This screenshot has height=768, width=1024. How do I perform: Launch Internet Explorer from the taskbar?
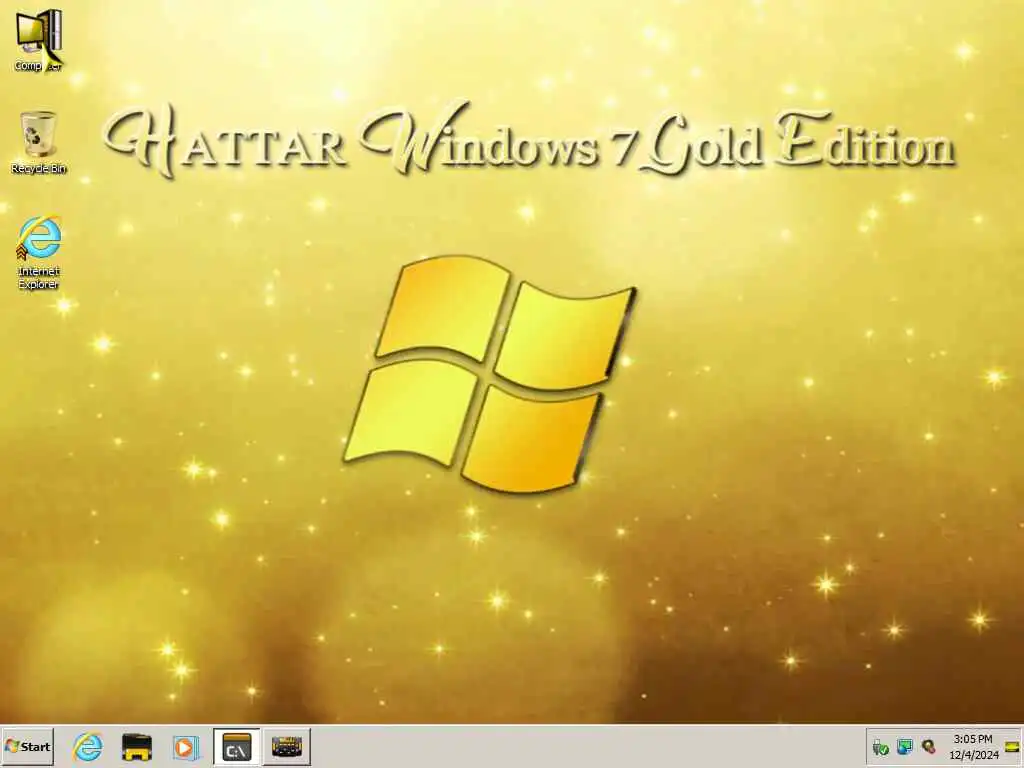click(x=88, y=746)
